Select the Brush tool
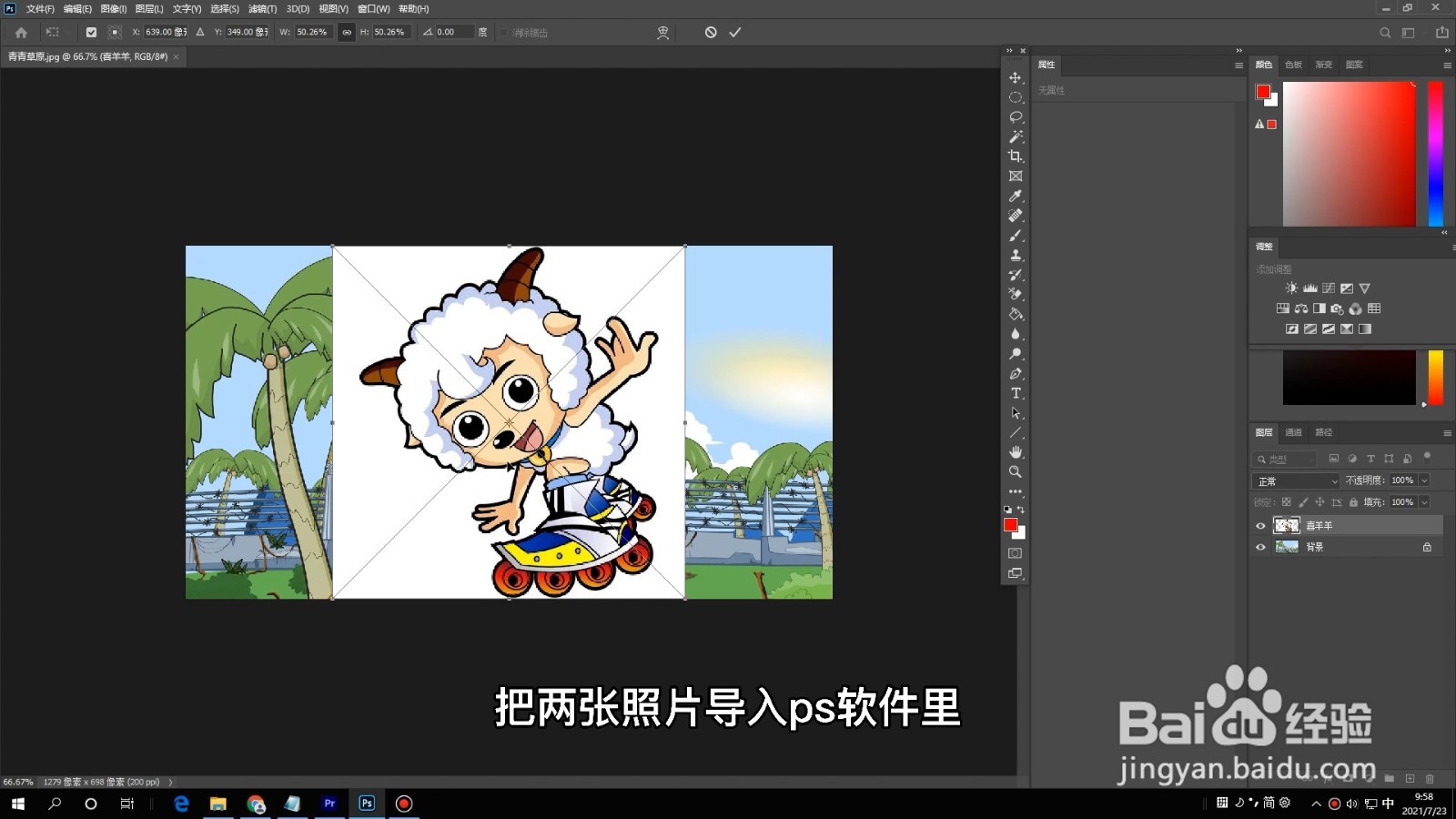This screenshot has width=1456, height=819. [x=1016, y=236]
